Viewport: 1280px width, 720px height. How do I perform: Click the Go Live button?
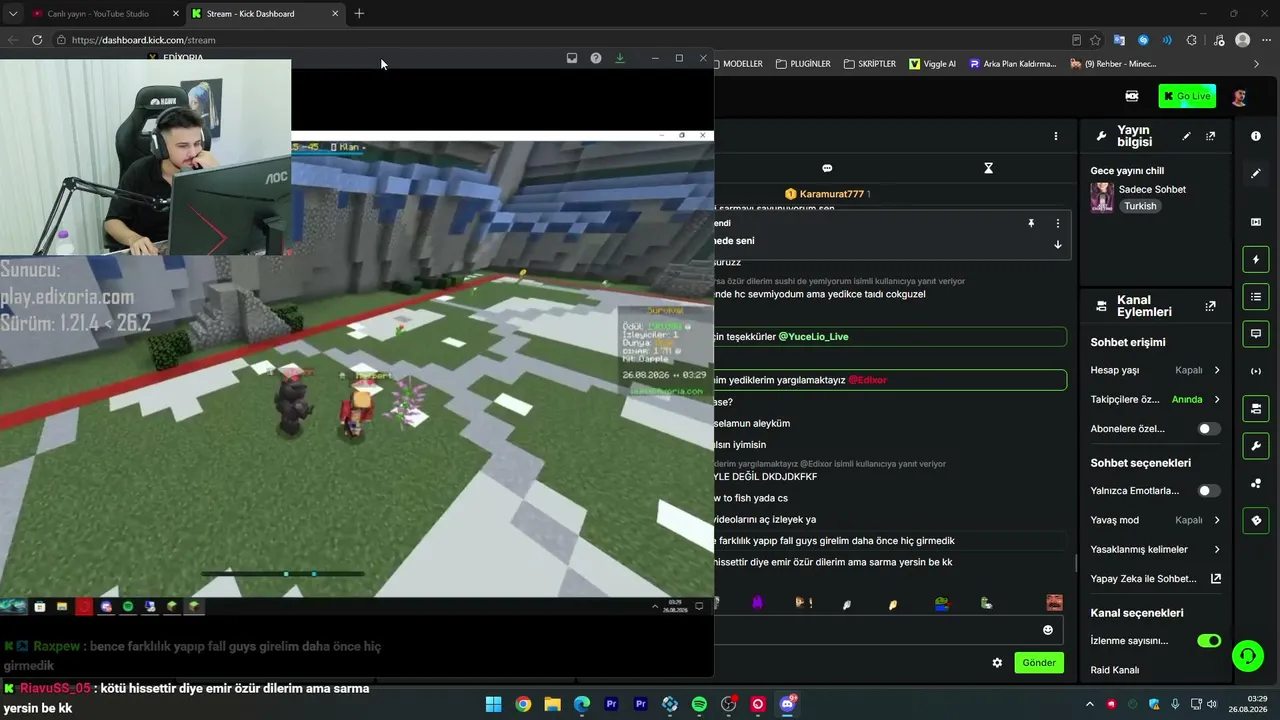click(x=1187, y=96)
